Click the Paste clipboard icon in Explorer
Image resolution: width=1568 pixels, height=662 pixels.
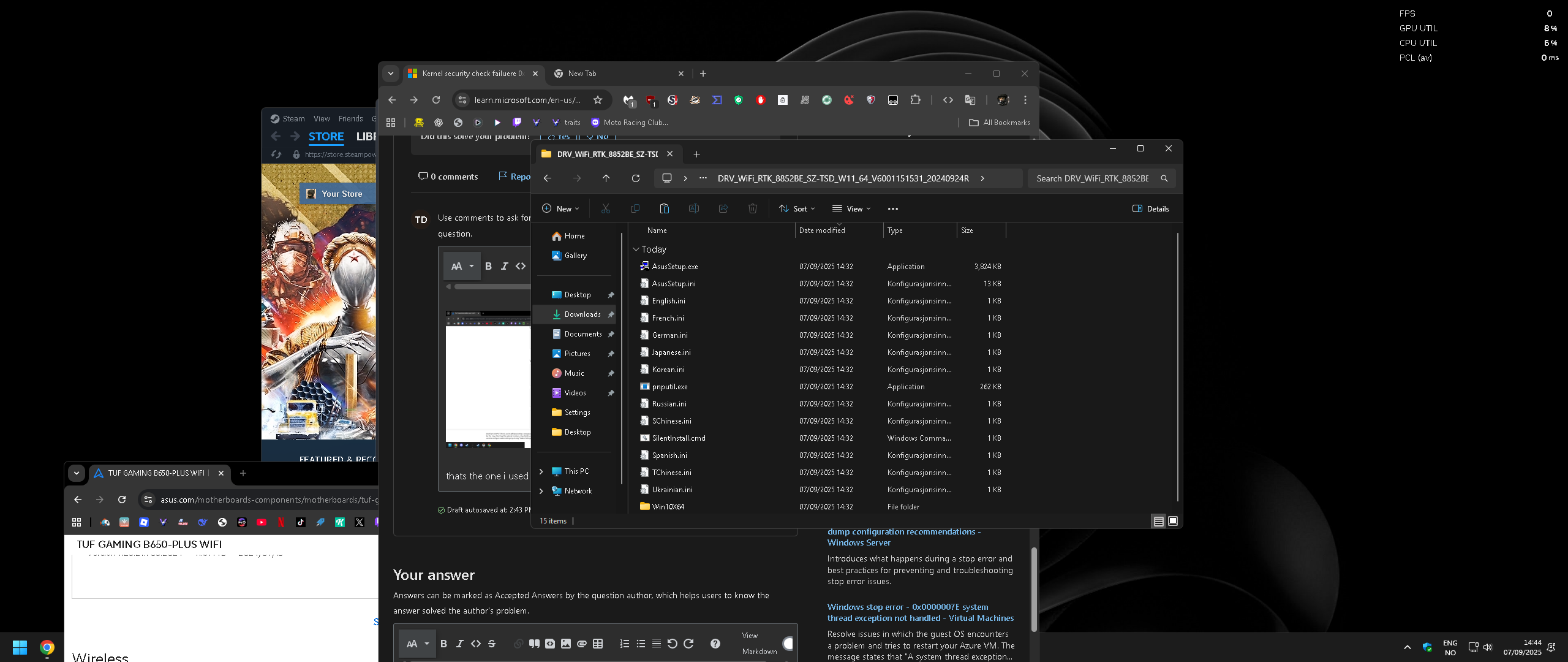point(665,209)
